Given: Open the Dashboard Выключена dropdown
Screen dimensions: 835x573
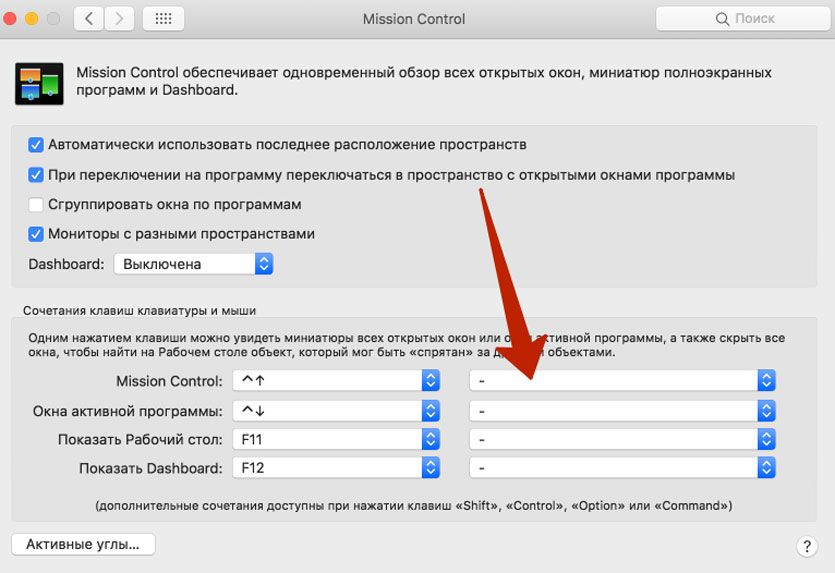Looking at the screenshot, I should click(x=193, y=264).
